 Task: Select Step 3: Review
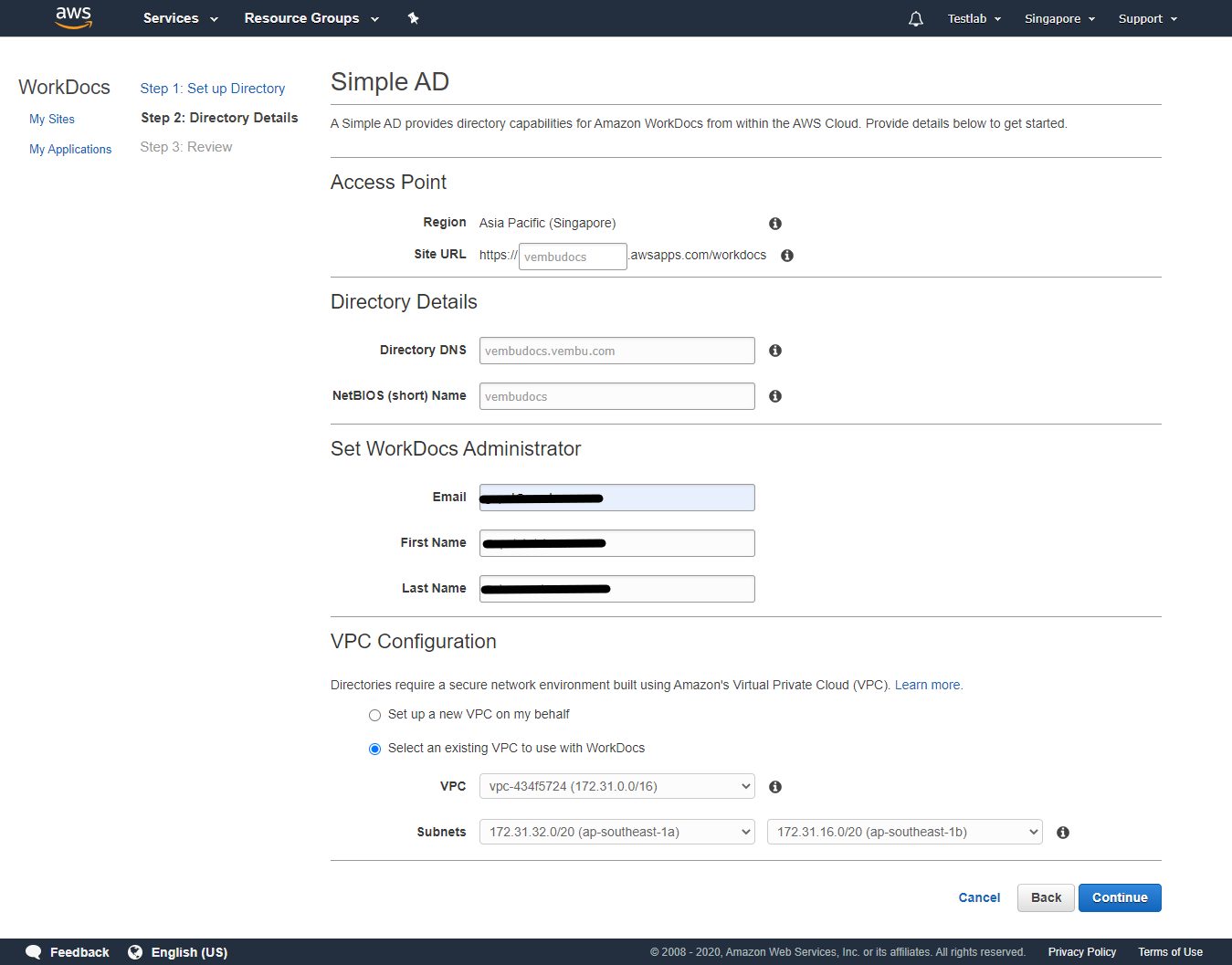point(186,147)
